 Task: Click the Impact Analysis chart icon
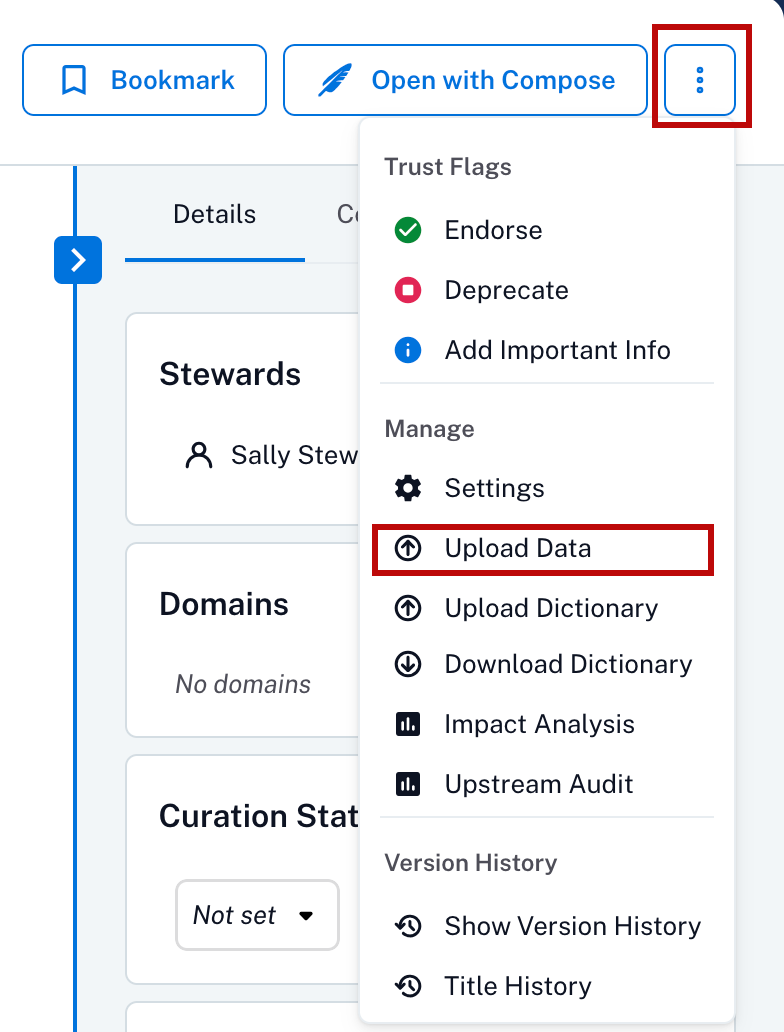[x=407, y=725]
